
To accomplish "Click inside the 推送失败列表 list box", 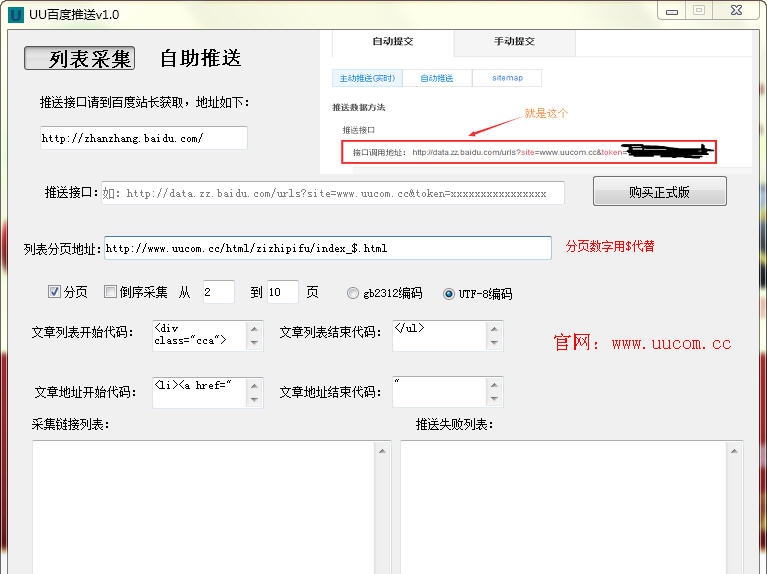I will (564, 507).
